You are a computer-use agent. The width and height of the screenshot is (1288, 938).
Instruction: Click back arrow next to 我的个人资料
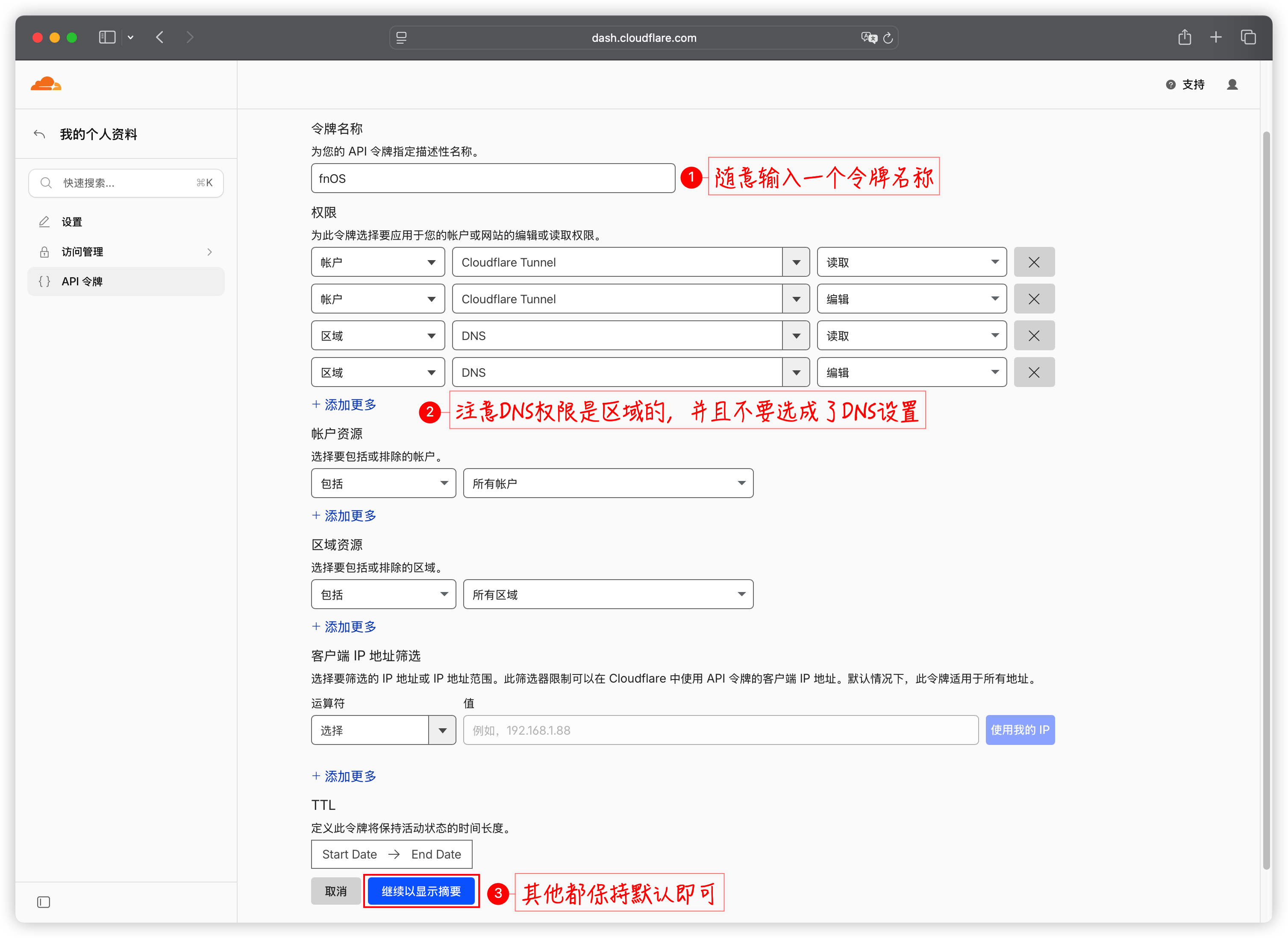pos(39,134)
